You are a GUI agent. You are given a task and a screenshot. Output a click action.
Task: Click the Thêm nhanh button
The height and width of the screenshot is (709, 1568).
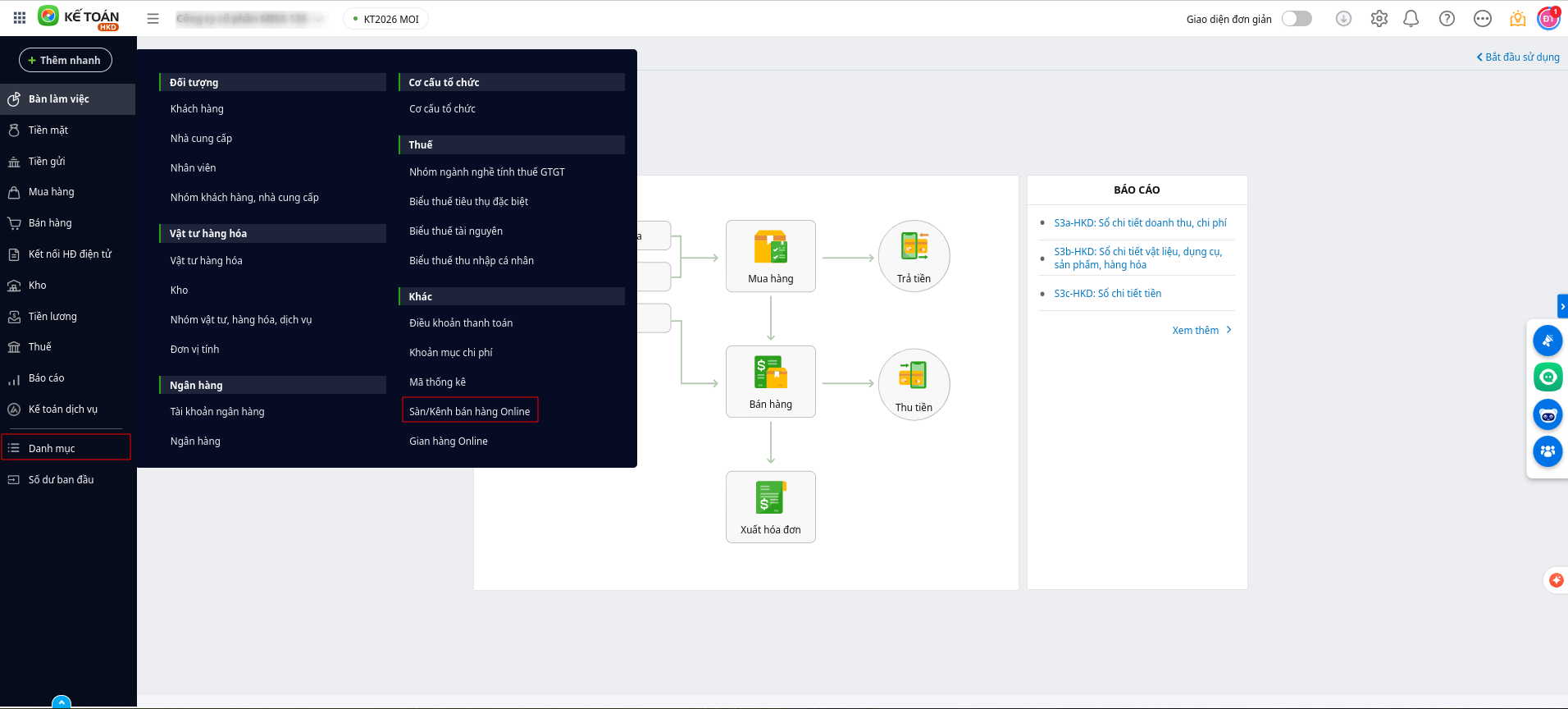[x=65, y=60]
